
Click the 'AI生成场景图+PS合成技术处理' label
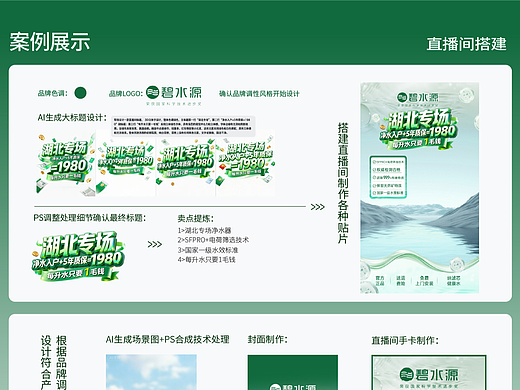167,339
